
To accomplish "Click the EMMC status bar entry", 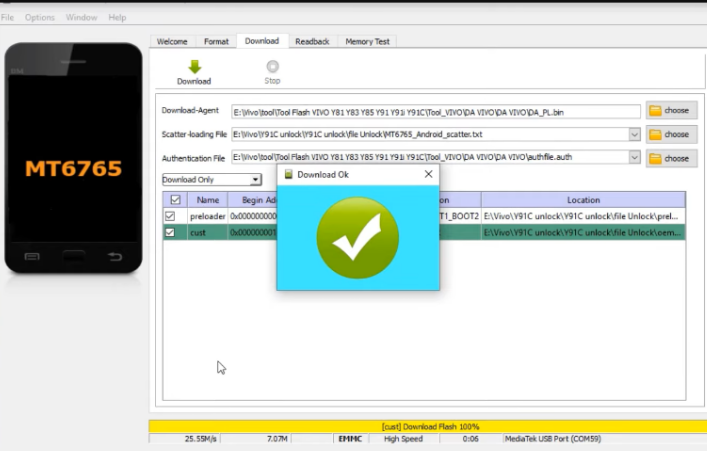I will pos(350,438).
